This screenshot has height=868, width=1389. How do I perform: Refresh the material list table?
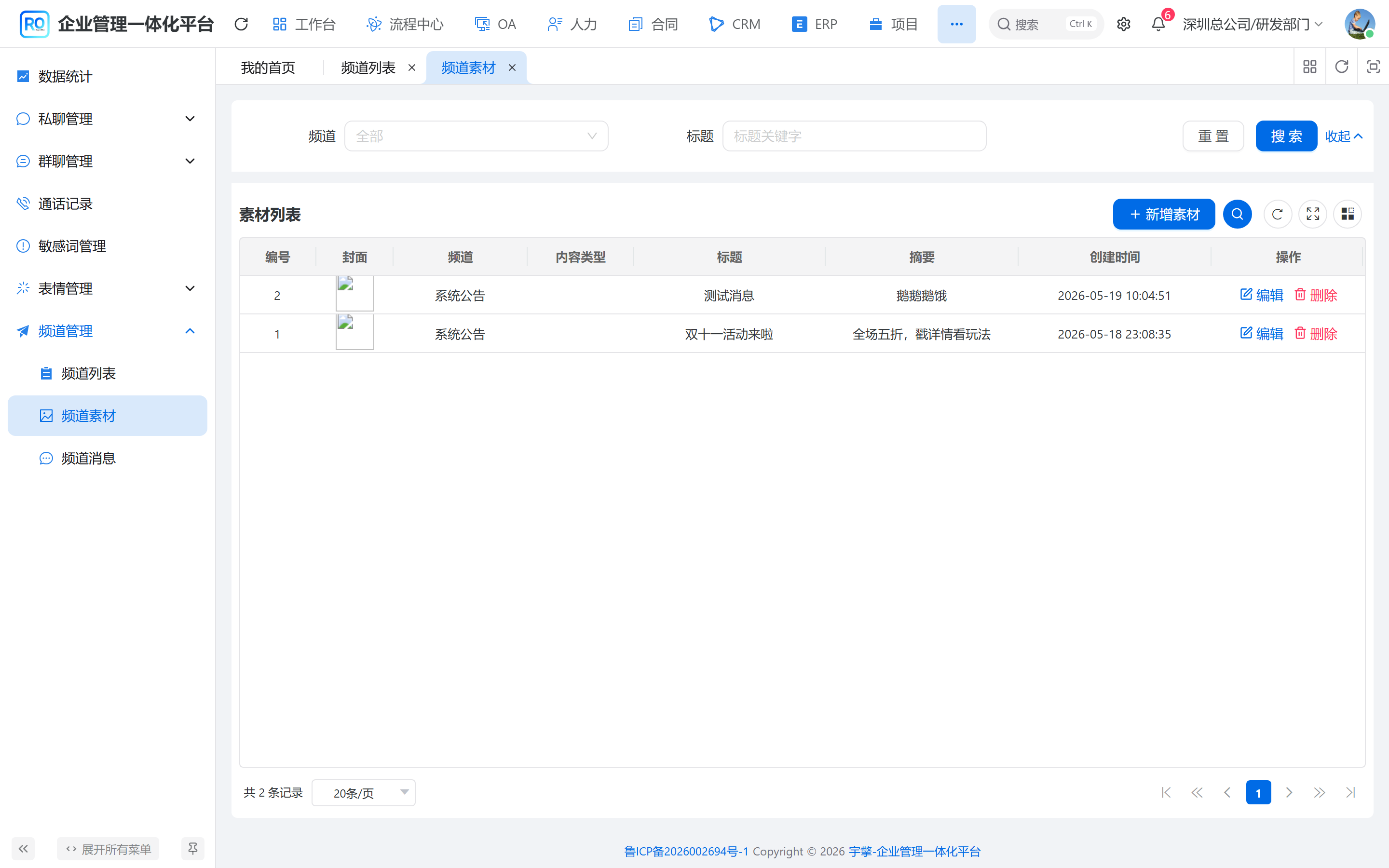tap(1277, 214)
